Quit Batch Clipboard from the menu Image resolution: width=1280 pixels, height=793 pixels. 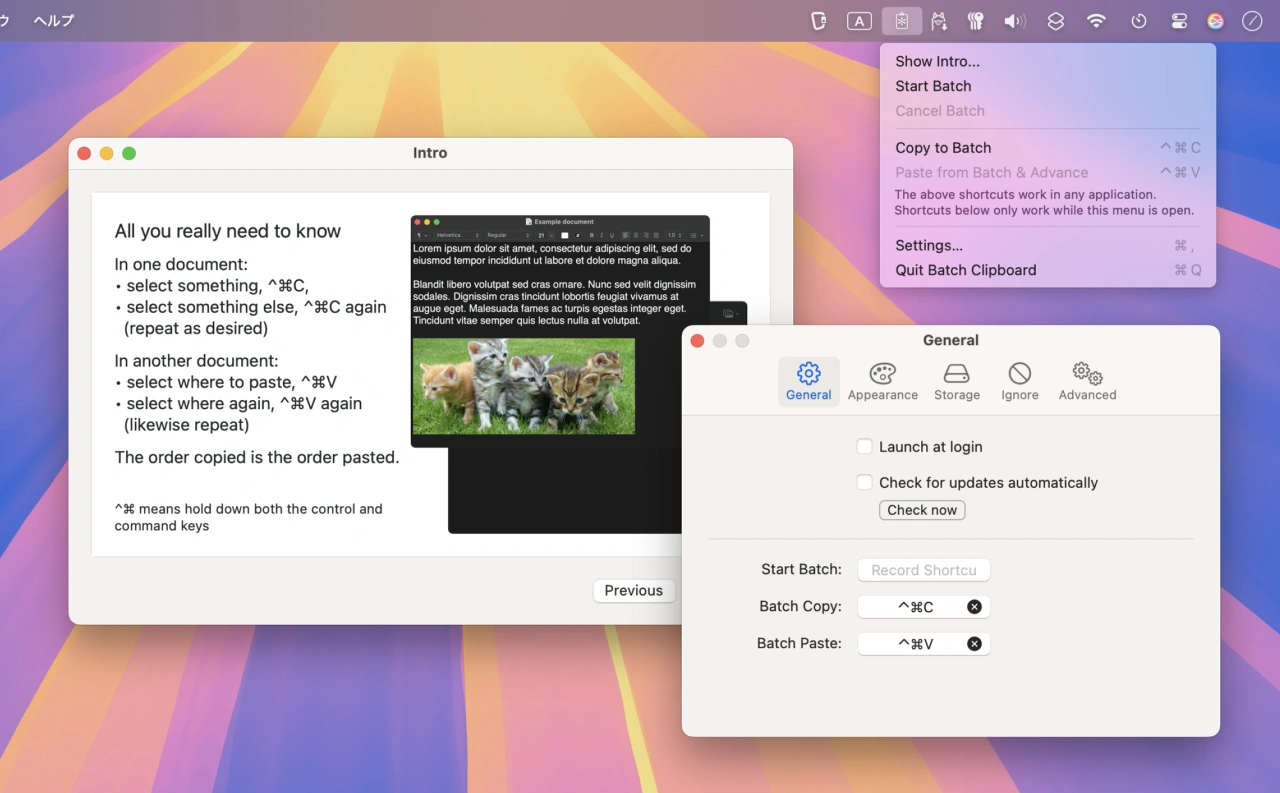[965, 270]
